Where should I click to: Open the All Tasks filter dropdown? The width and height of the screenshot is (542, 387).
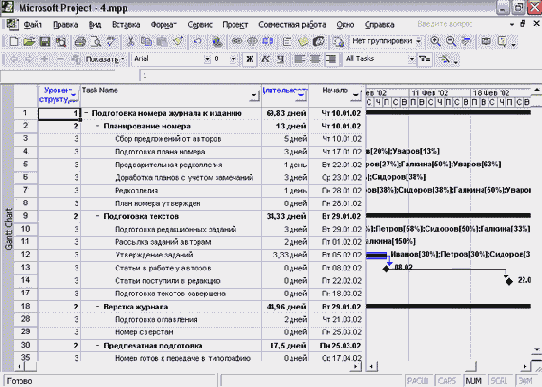tap(411, 59)
